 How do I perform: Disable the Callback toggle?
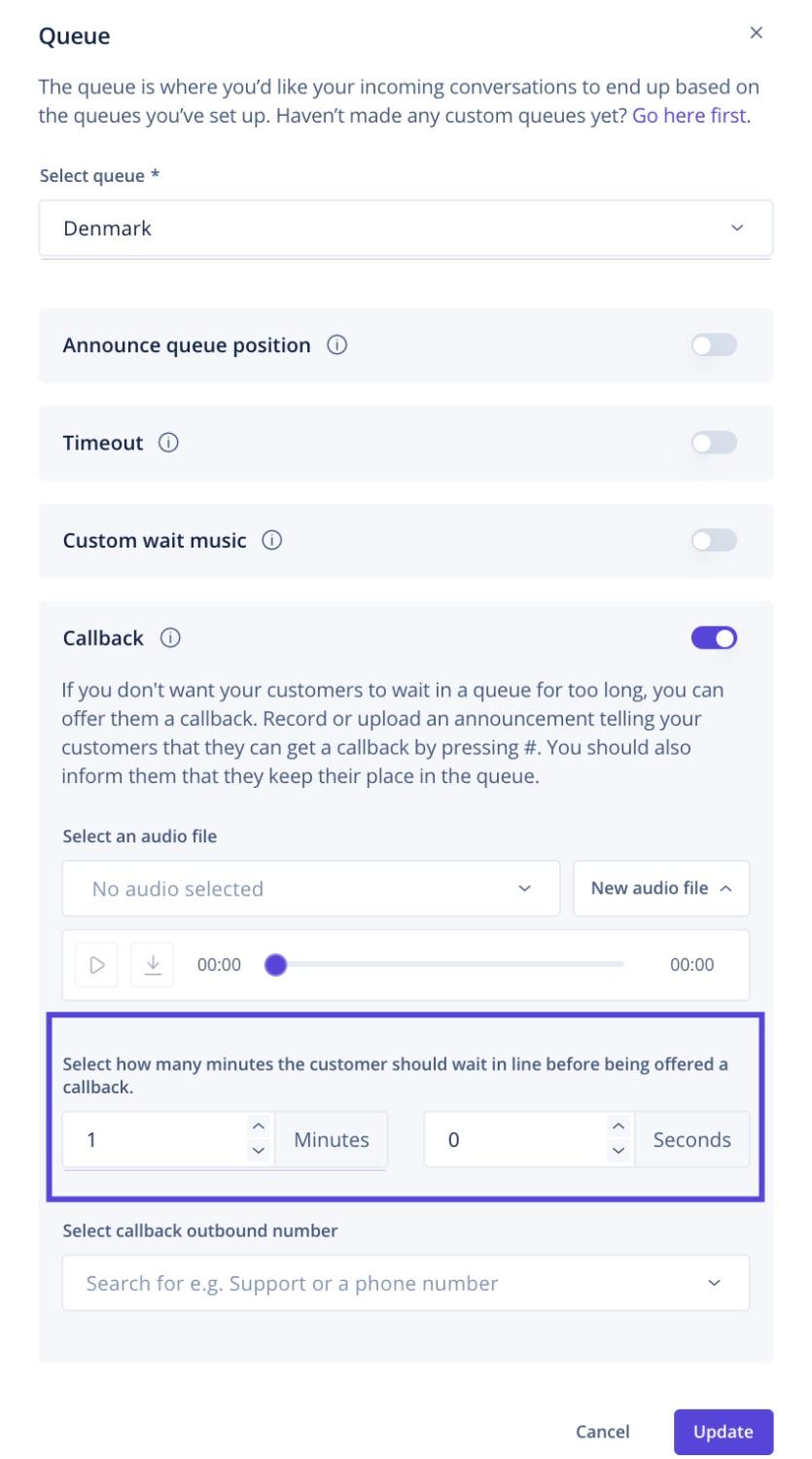click(714, 638)
